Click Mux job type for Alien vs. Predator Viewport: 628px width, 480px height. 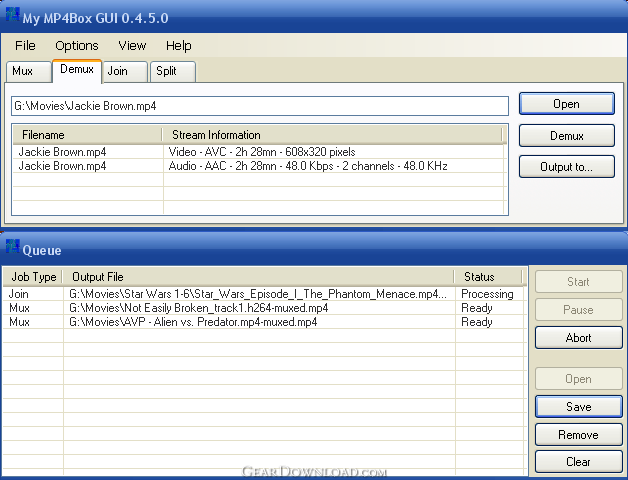click(19, 322)
